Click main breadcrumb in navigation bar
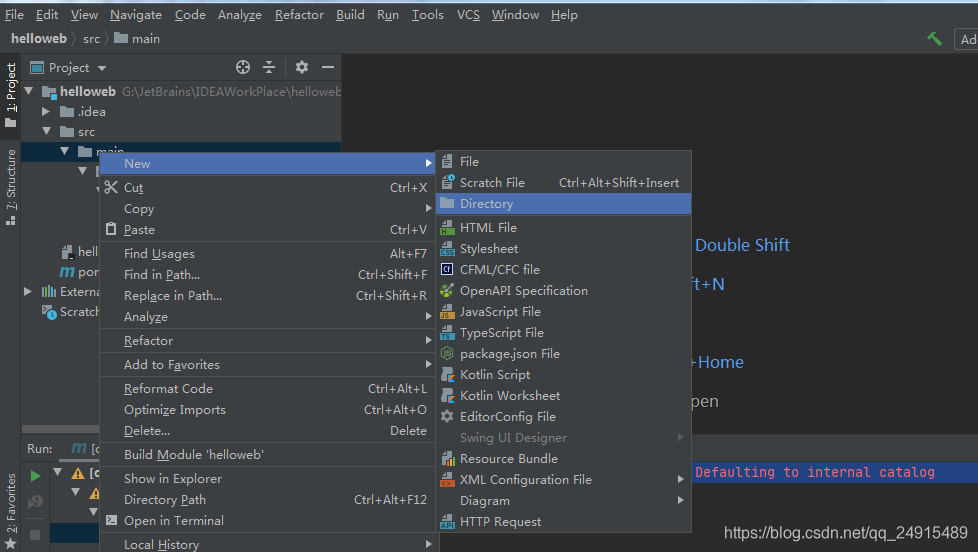 click(x=137, y=39)
